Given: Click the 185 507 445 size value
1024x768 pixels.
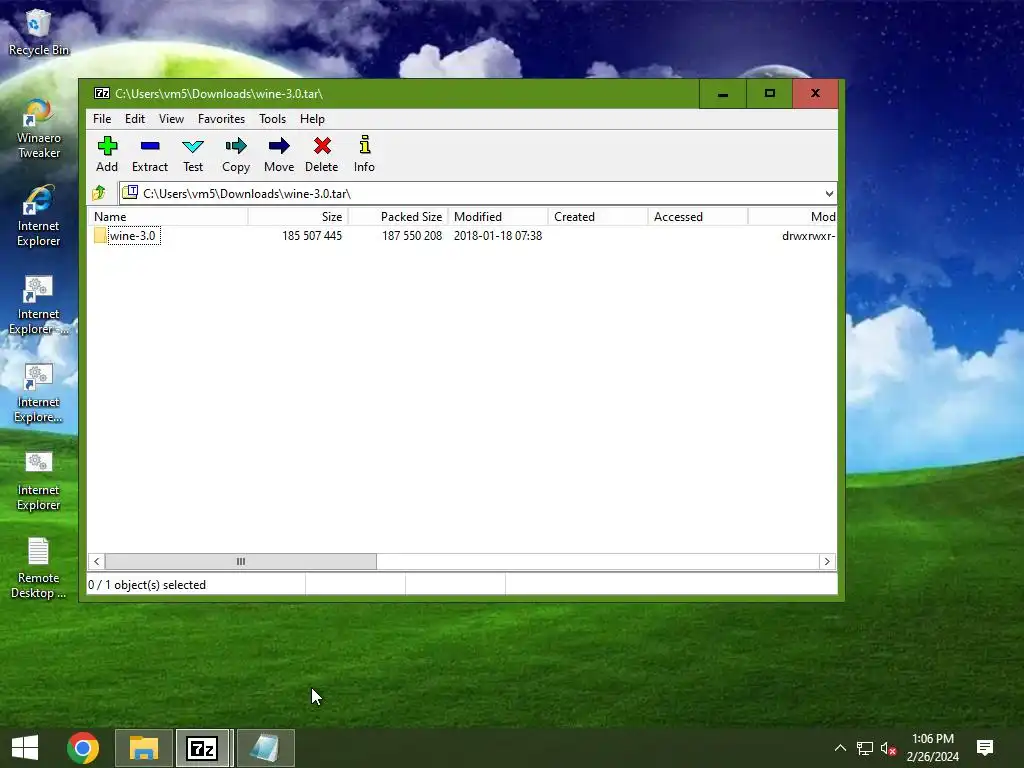Looking at the screenshot, I should point(312,236).
